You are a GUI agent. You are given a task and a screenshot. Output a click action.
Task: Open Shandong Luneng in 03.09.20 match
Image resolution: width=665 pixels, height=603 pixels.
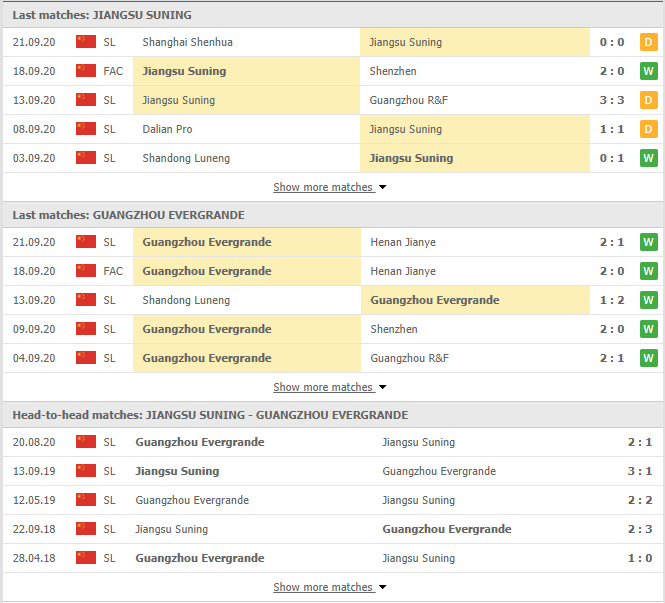[x=186, y=158]
